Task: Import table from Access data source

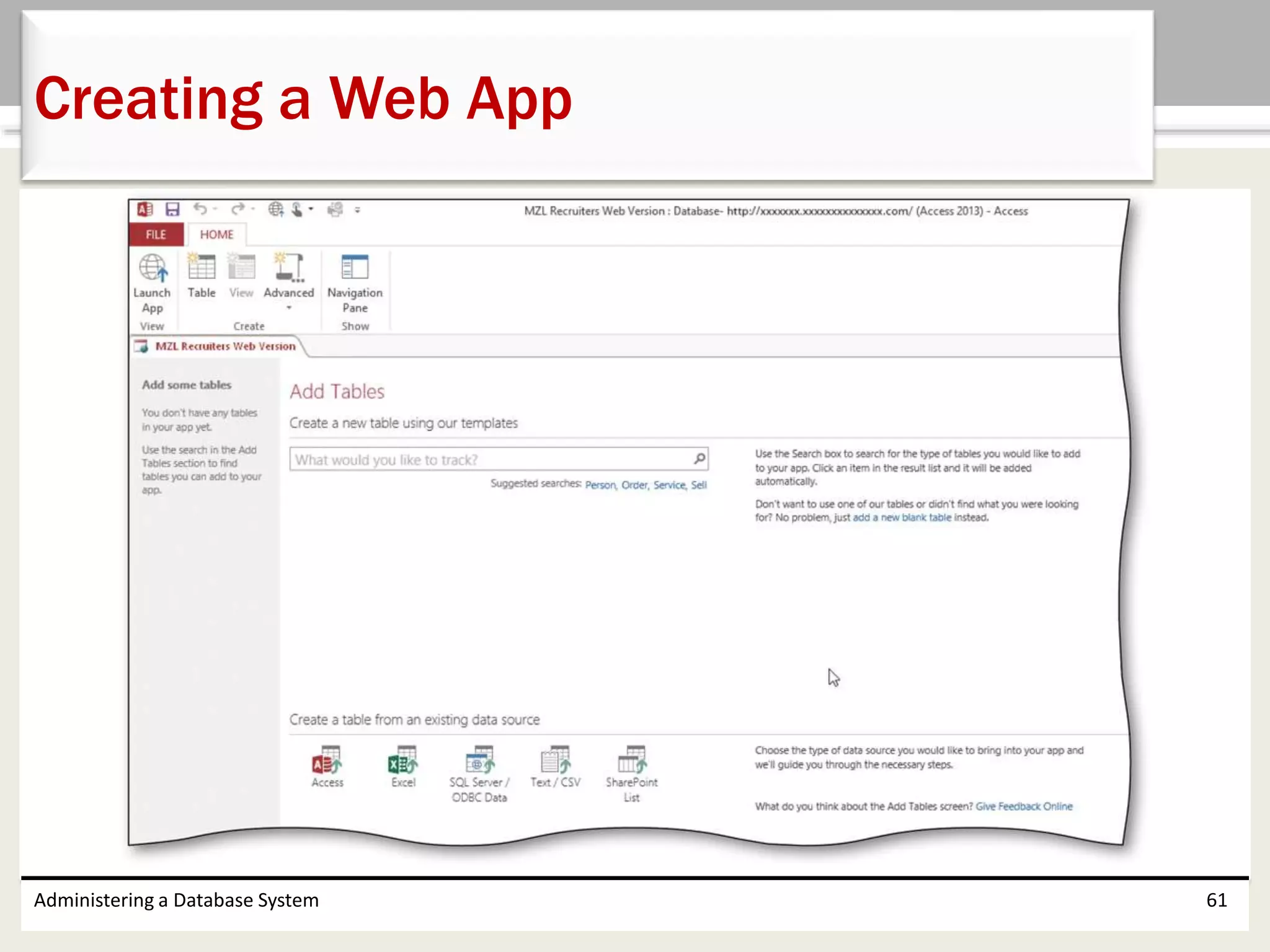Action: [x=327, y=767]
